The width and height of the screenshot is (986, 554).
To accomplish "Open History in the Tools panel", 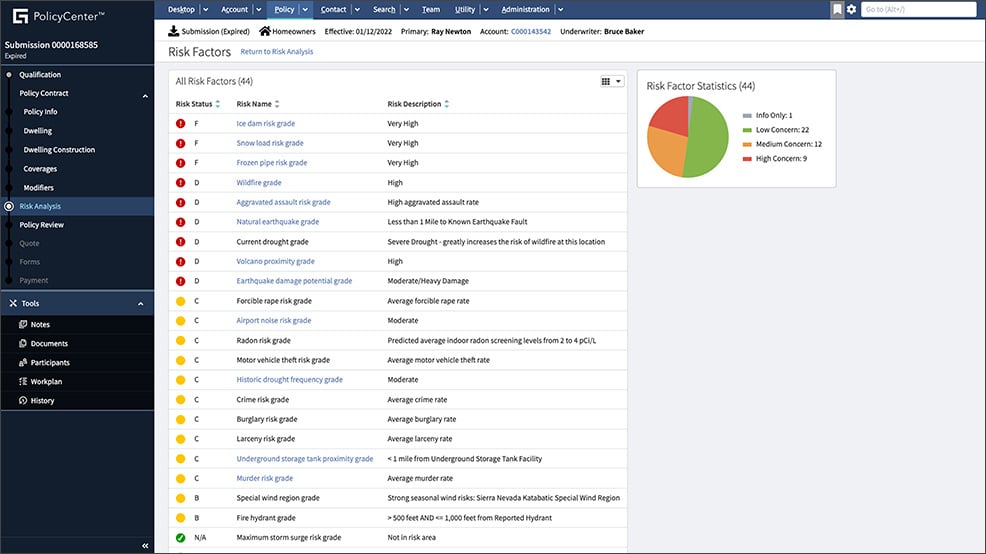I will pos(42,401).
